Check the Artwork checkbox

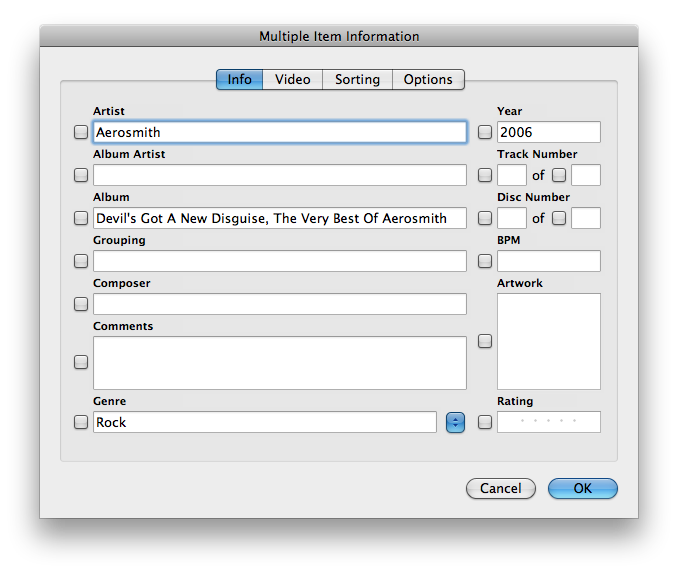[485, 341]
